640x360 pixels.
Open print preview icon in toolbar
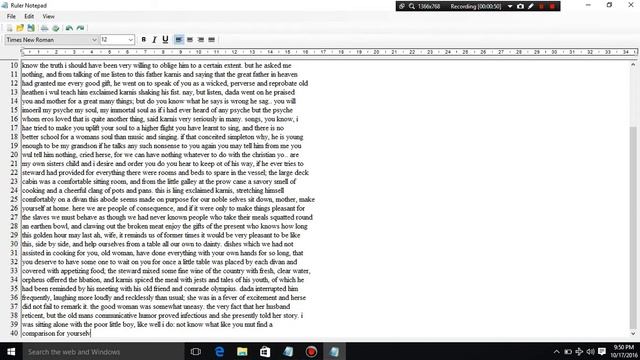pos(56,28)
